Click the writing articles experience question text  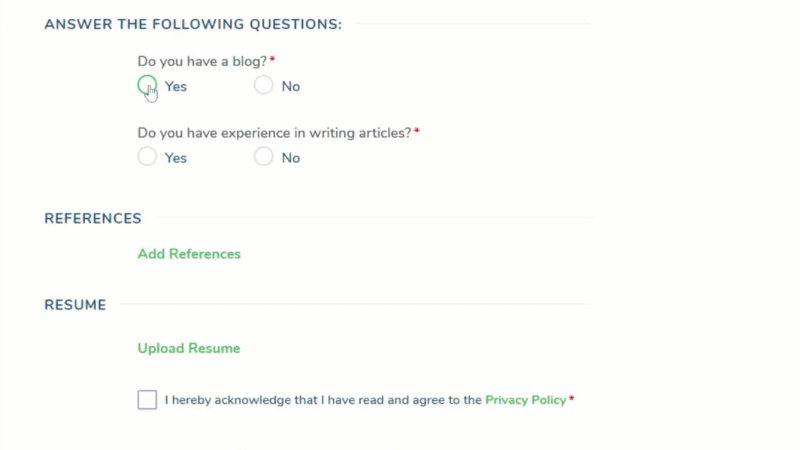[x=274, y=133]
